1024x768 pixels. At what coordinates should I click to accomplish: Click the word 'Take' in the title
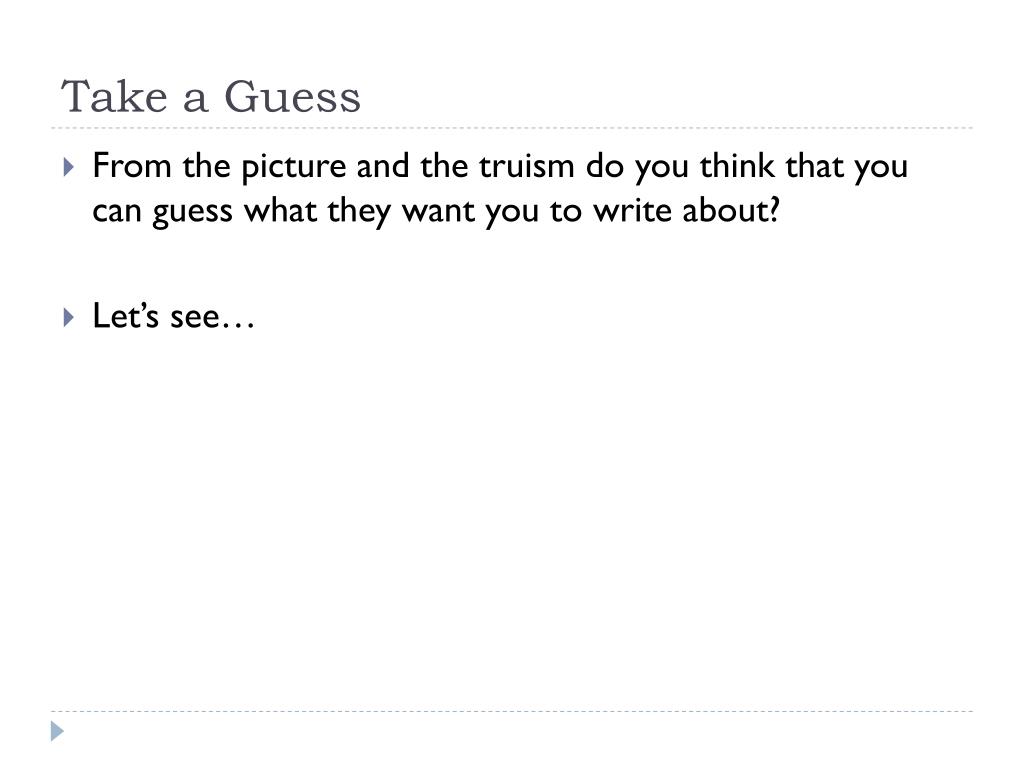point(114,97)
